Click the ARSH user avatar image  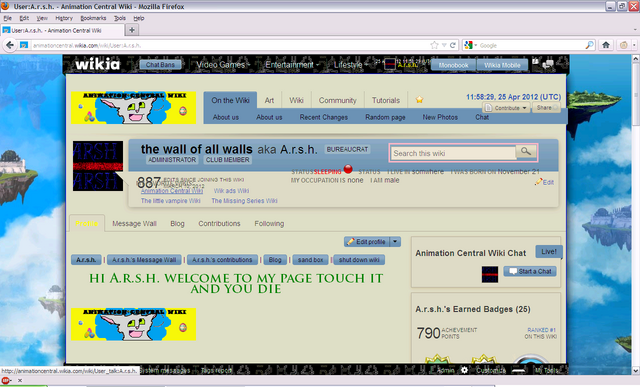point(98,166)
